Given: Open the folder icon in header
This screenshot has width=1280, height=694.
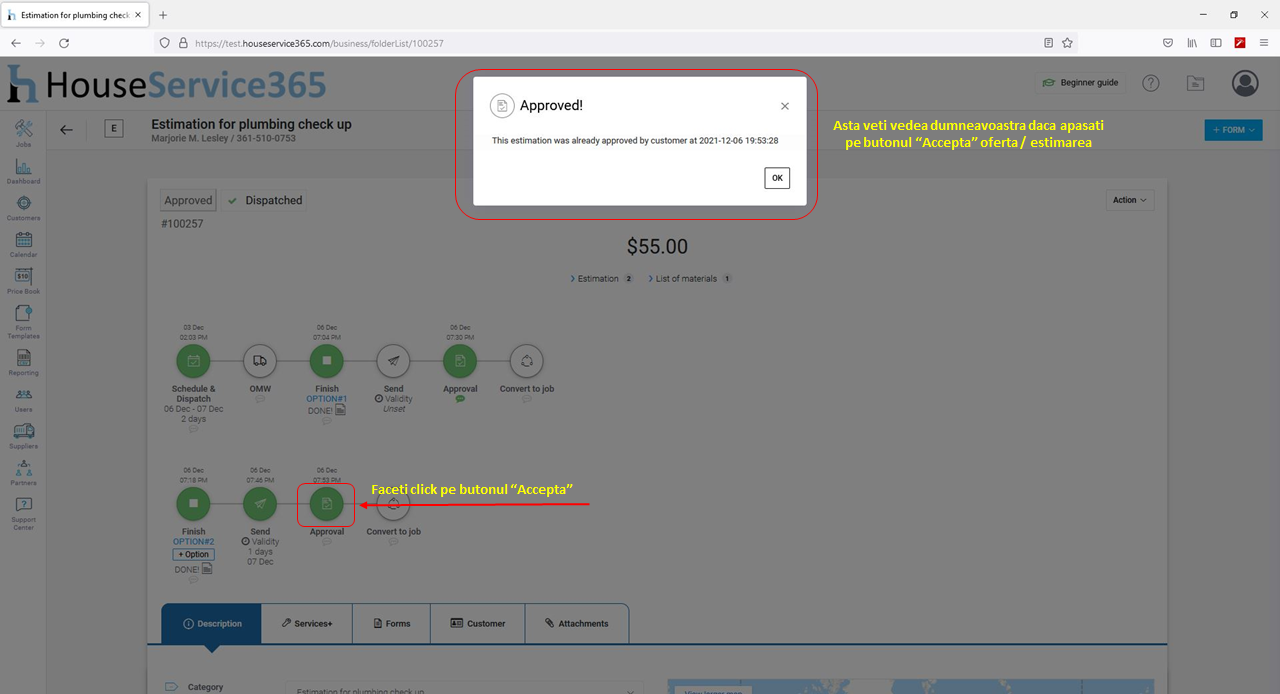Looking at the screenshot, I should point(1195,83).
